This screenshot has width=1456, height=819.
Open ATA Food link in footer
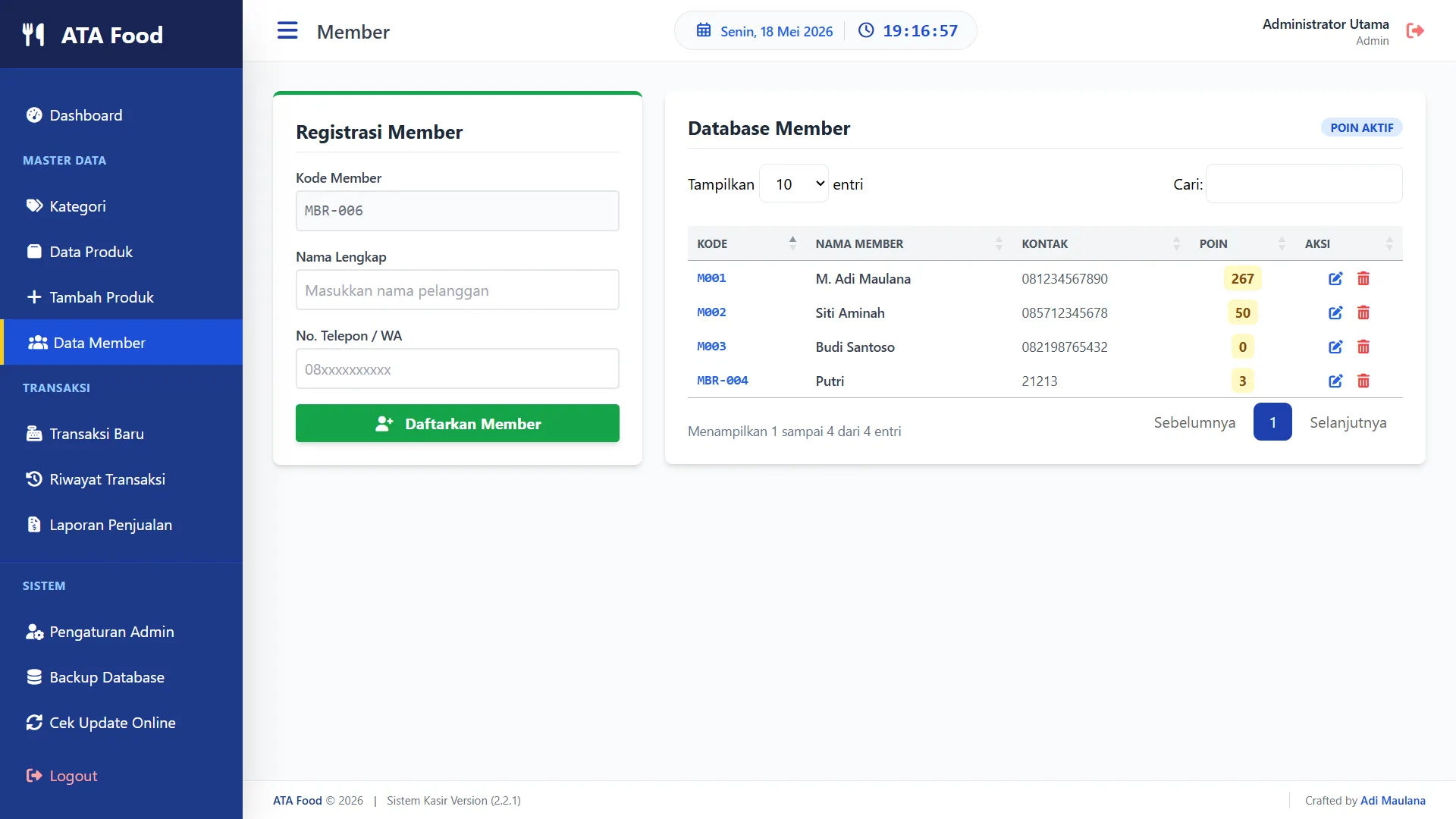click(297, 801)
